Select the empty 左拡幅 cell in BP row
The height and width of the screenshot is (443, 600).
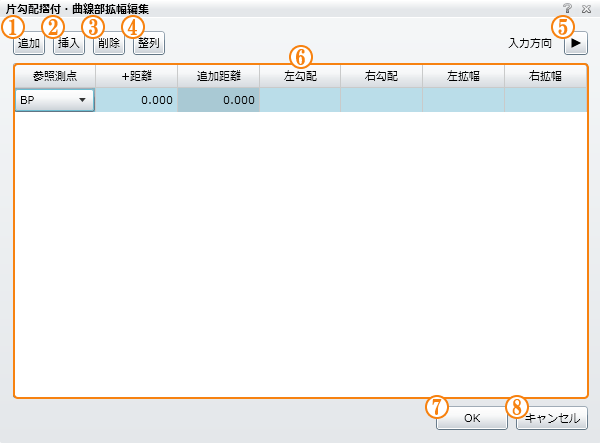point(463,100)
